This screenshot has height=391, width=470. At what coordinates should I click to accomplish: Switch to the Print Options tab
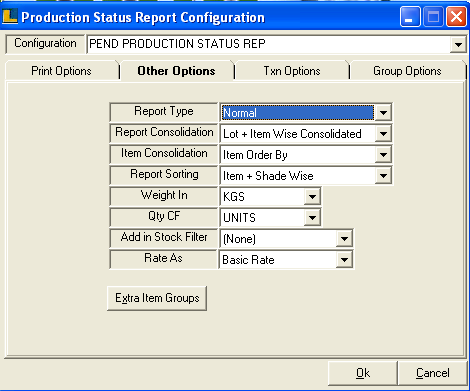click(x=62, y=71)
